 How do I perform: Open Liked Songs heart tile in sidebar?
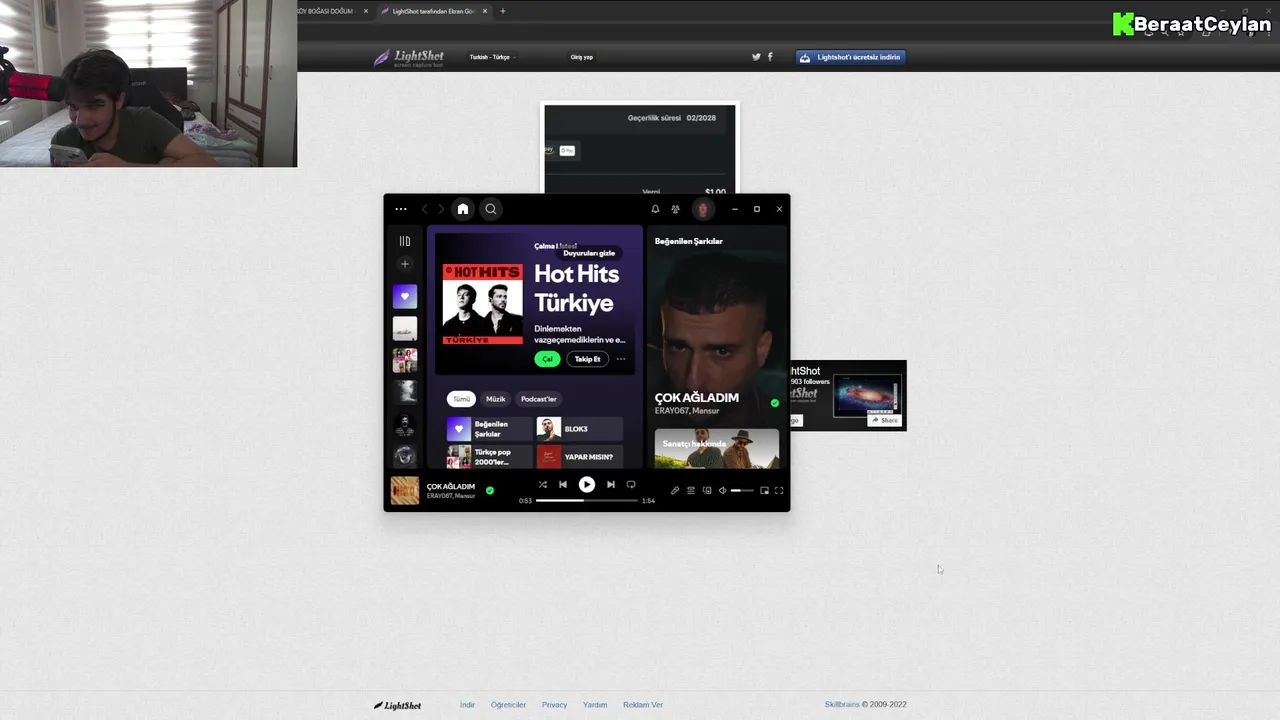point(405,296)
